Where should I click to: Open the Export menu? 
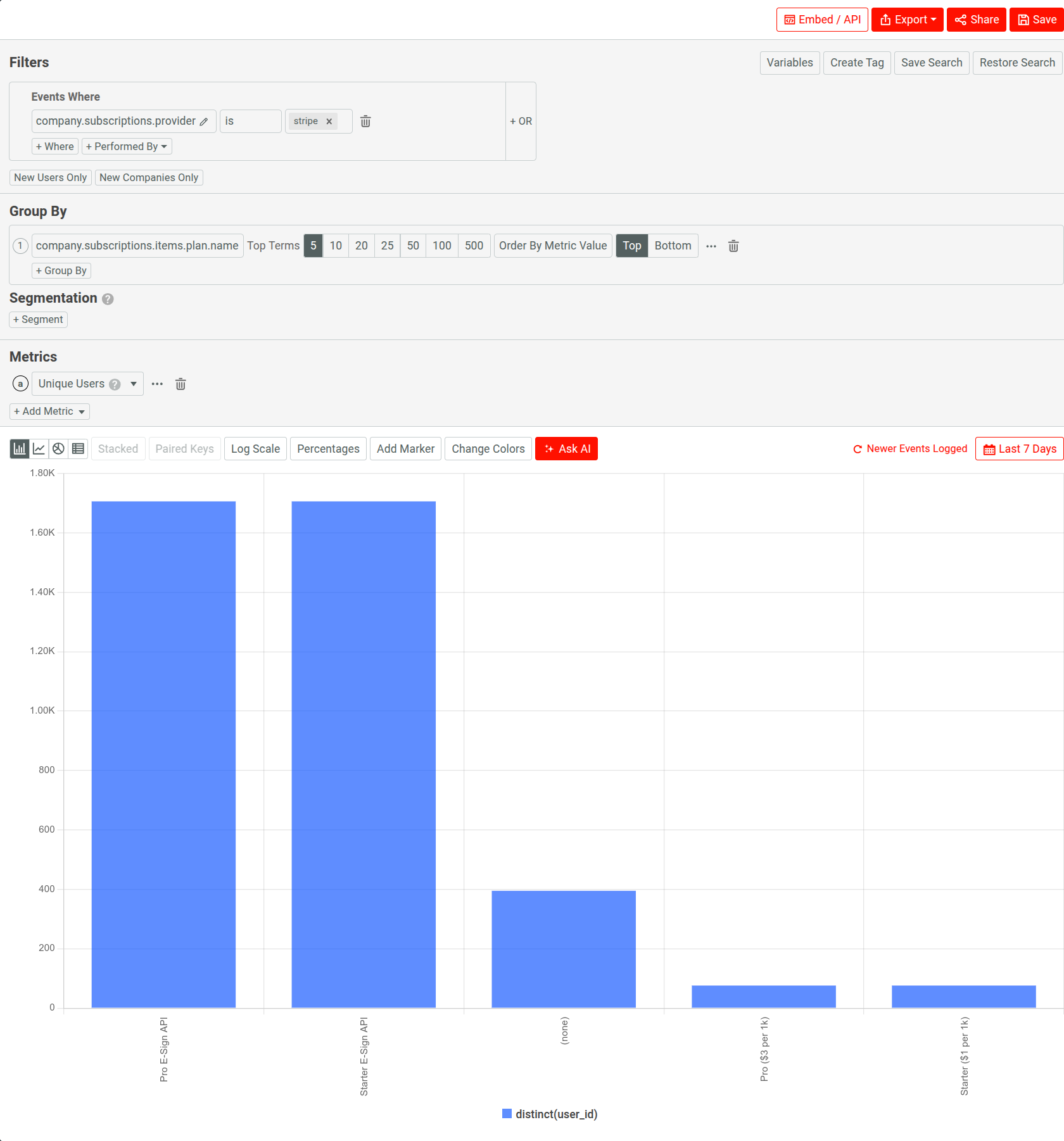tap(907, 19)
